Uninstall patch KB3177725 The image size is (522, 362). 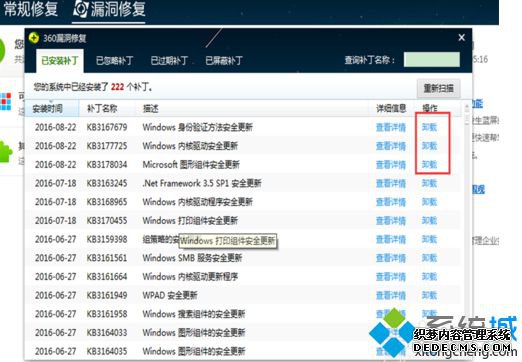pos(429,146)
